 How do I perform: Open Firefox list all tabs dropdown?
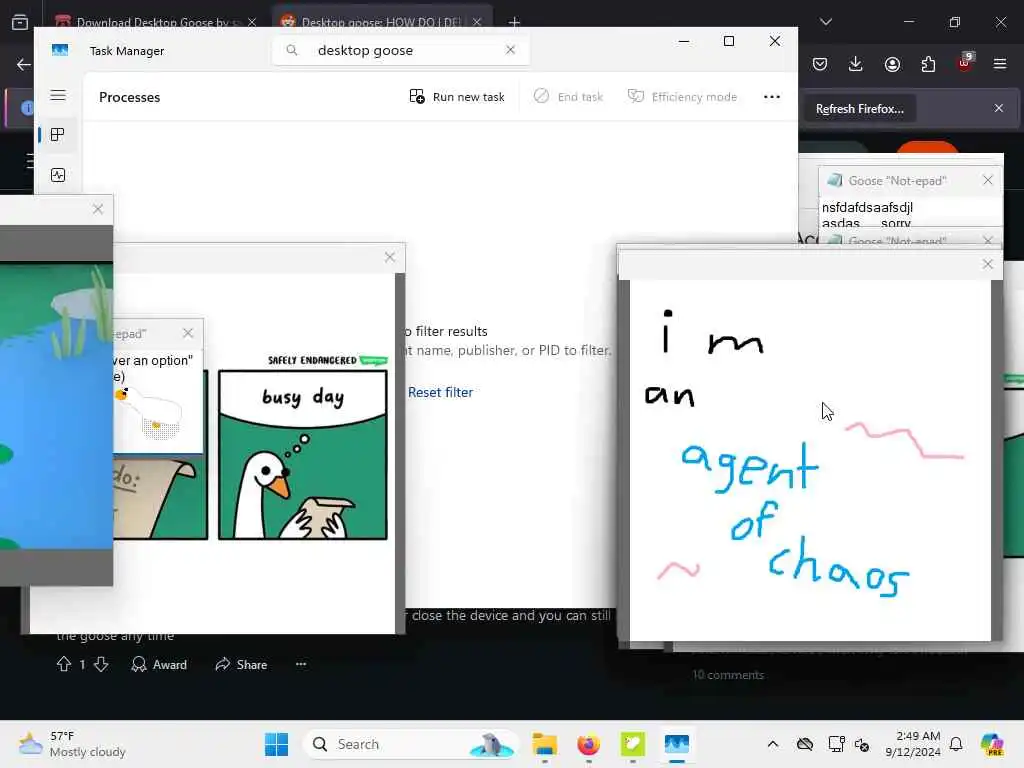click(826, 22)
